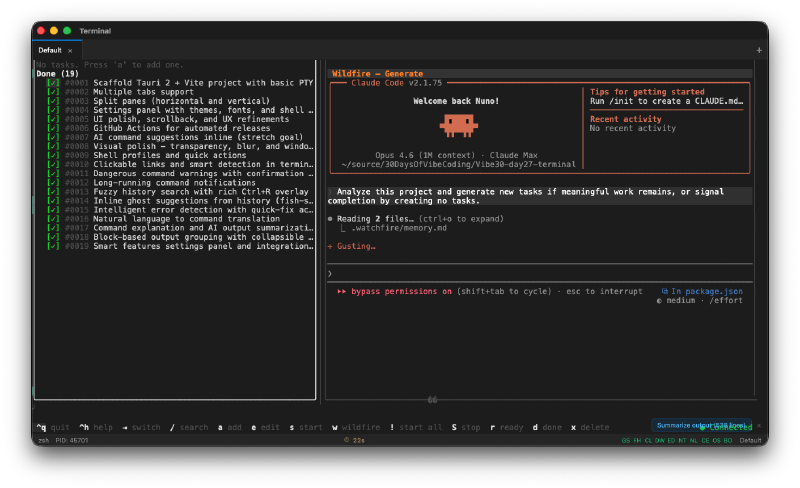800x488 pixels.
Task: Click the 'ED' status bar indicator
Action: click(x=671, y=441)
